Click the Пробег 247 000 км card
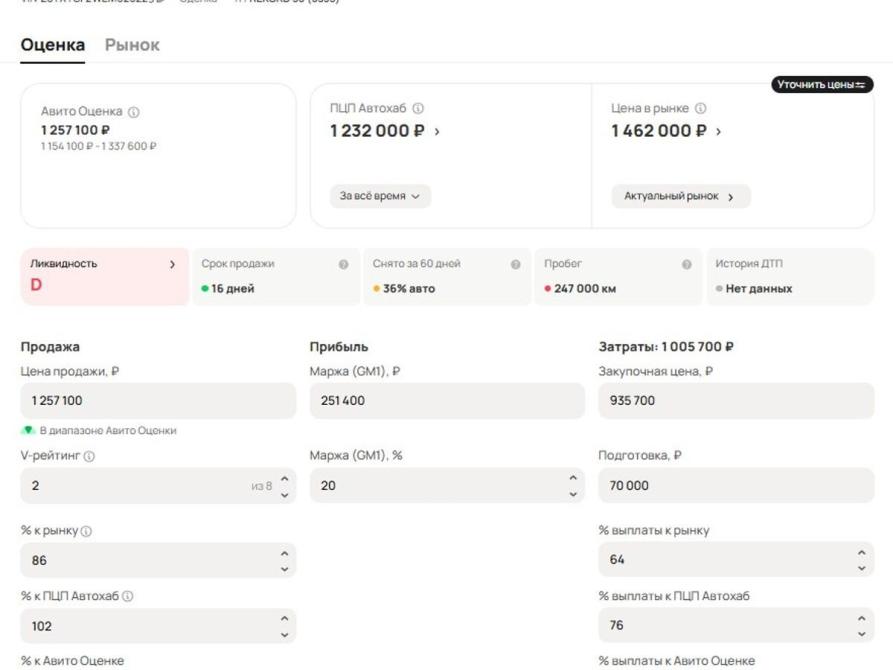Screen dimensions: 893x670 pyautogui.click(x=619, y=277)
